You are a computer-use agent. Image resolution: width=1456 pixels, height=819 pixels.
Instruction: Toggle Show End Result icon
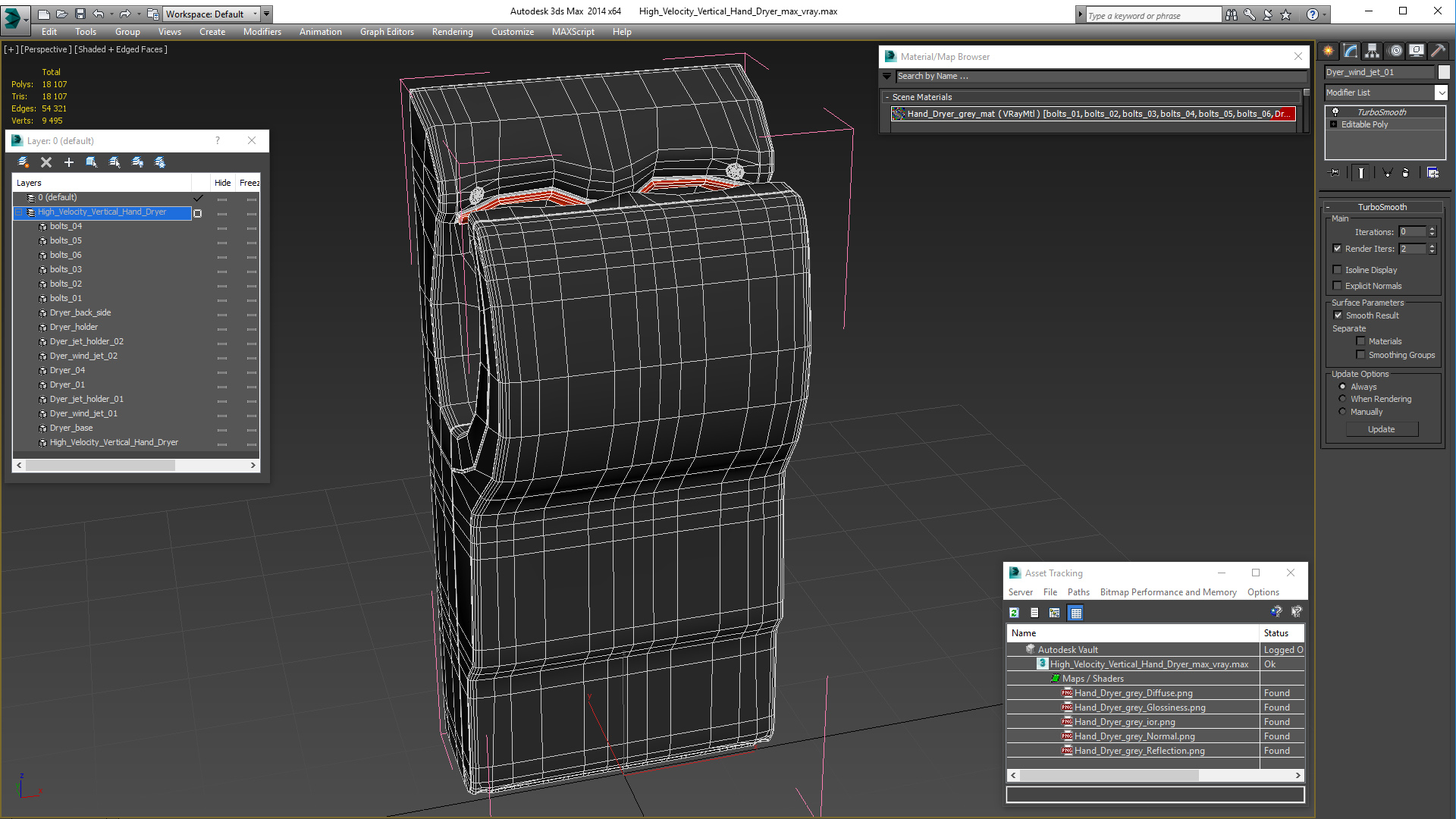(x=1361, y=173)
